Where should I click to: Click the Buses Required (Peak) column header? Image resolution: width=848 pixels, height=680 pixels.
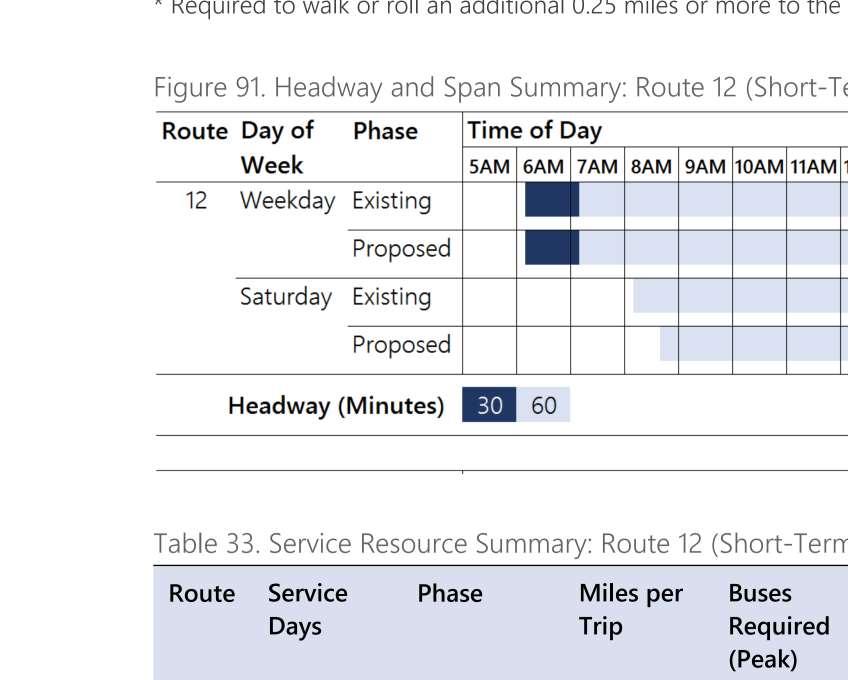[779, 626]
